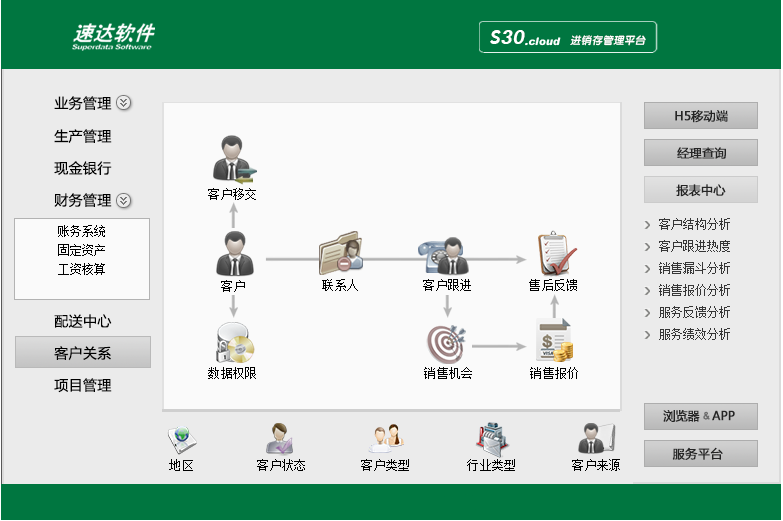Open the 行业类型 icon
Viewport: 783px width, 521px height.
(491, 439)
